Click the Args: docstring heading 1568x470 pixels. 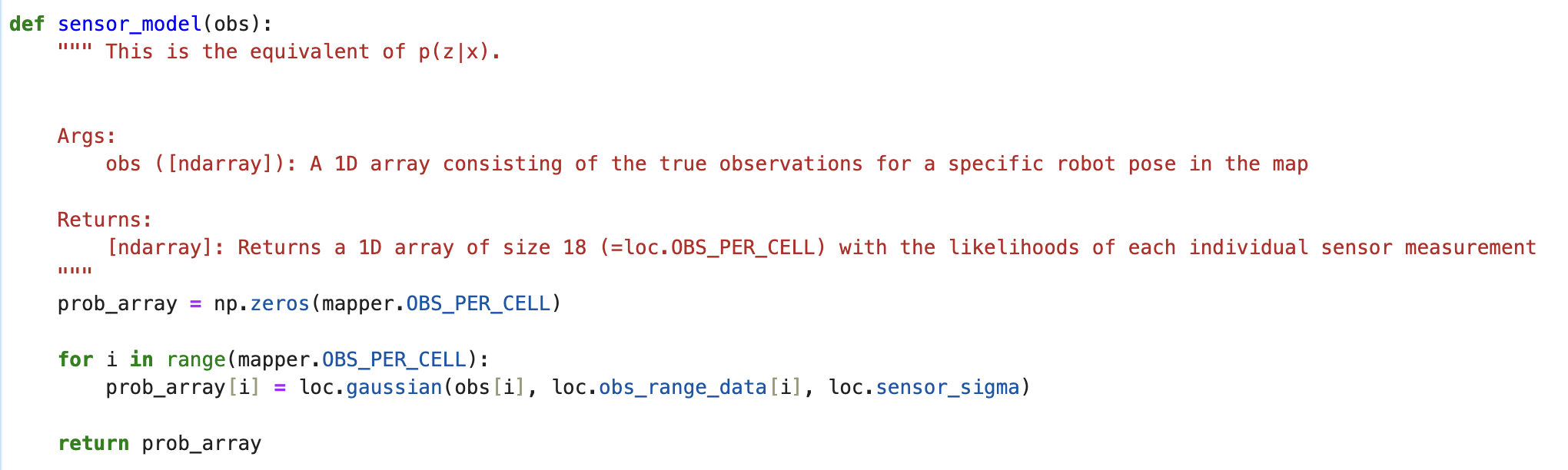tap(87, 137)
